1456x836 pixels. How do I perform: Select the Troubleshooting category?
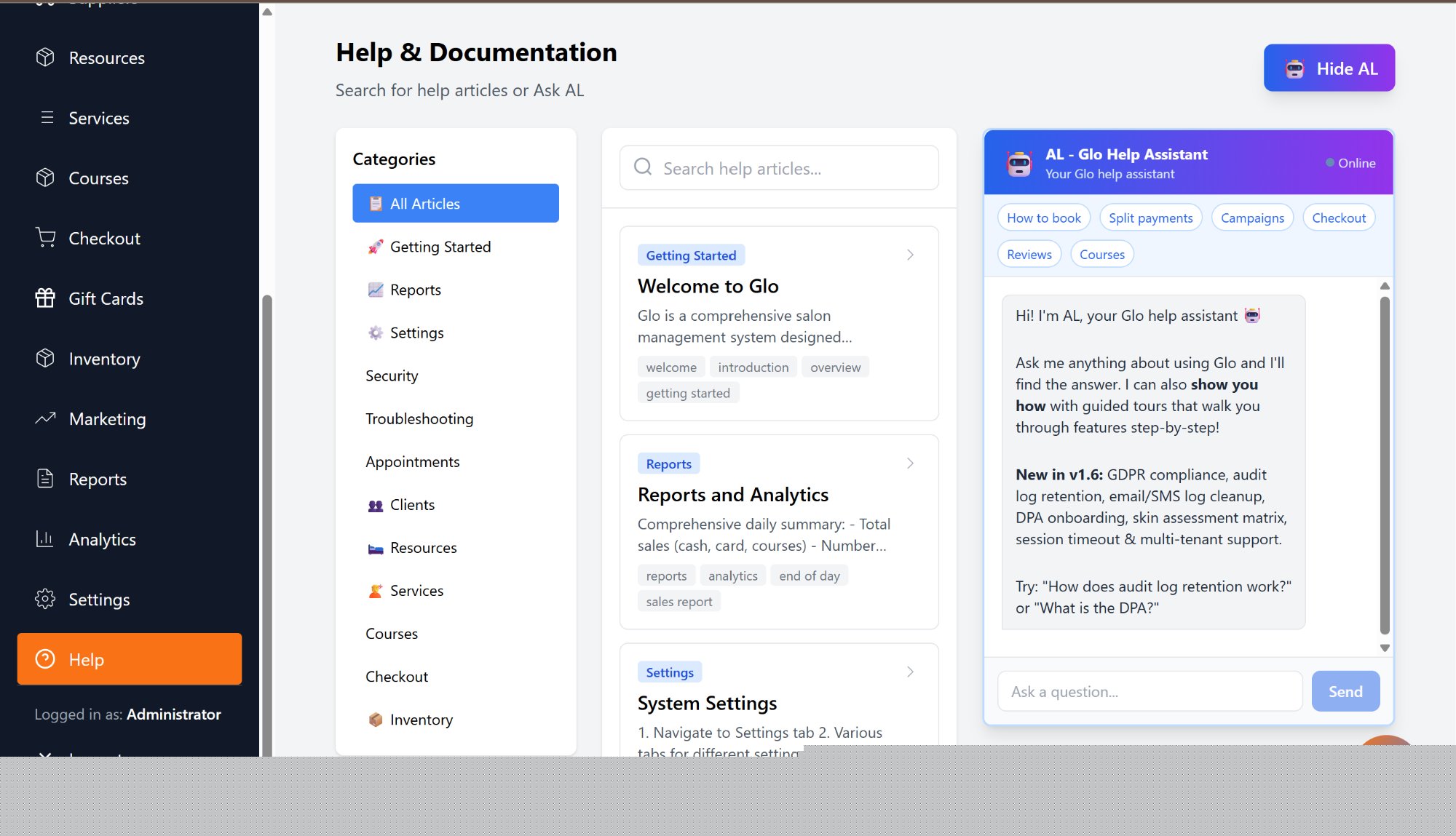tap(419, 418)
